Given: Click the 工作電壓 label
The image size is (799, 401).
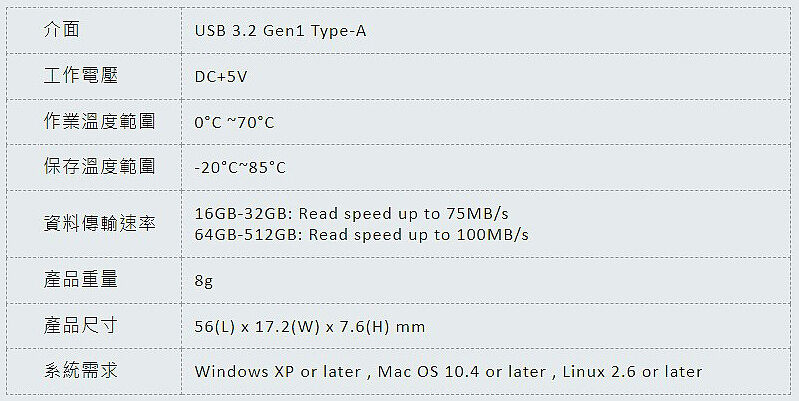Looking at the screenshot, I should [81, 75].
